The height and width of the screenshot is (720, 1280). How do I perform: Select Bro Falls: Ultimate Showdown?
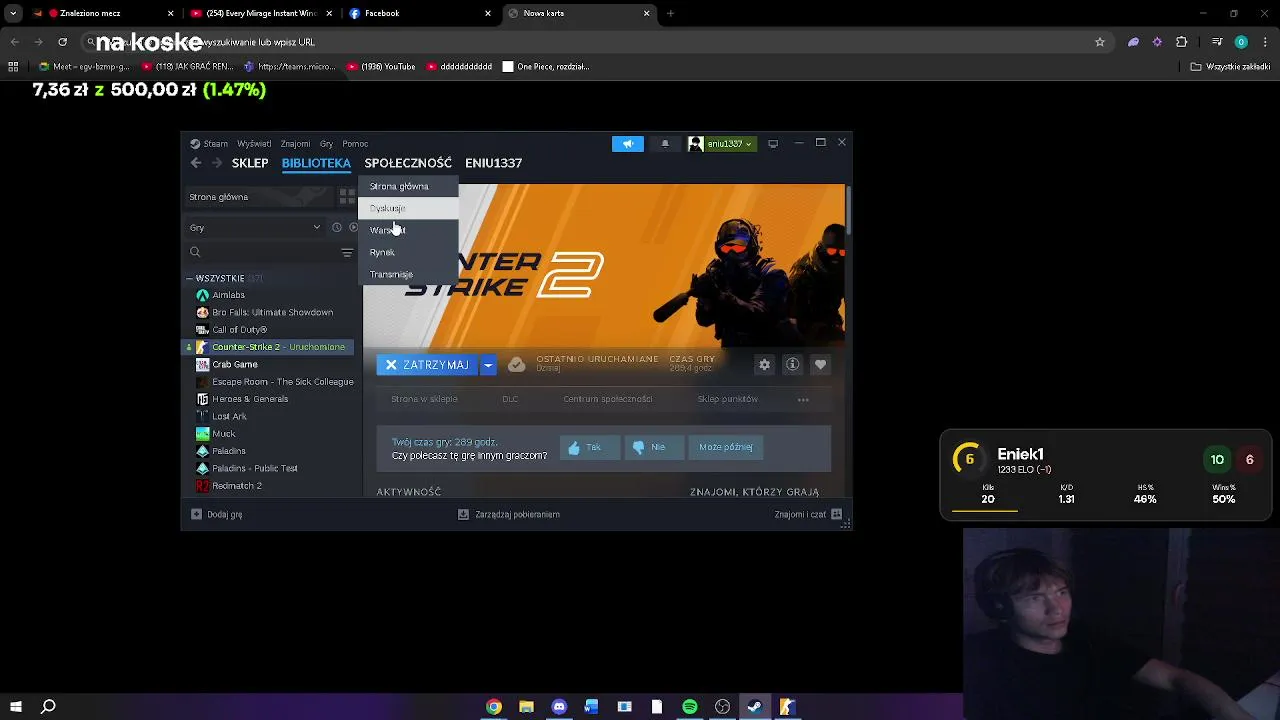(272, 312)
